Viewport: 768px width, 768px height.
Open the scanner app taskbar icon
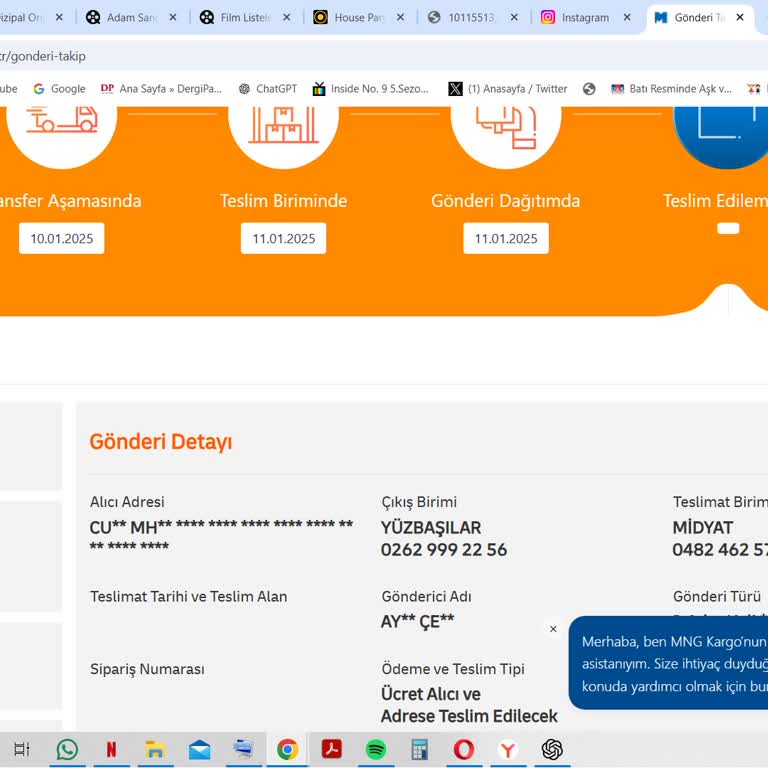tap(243, 749)
